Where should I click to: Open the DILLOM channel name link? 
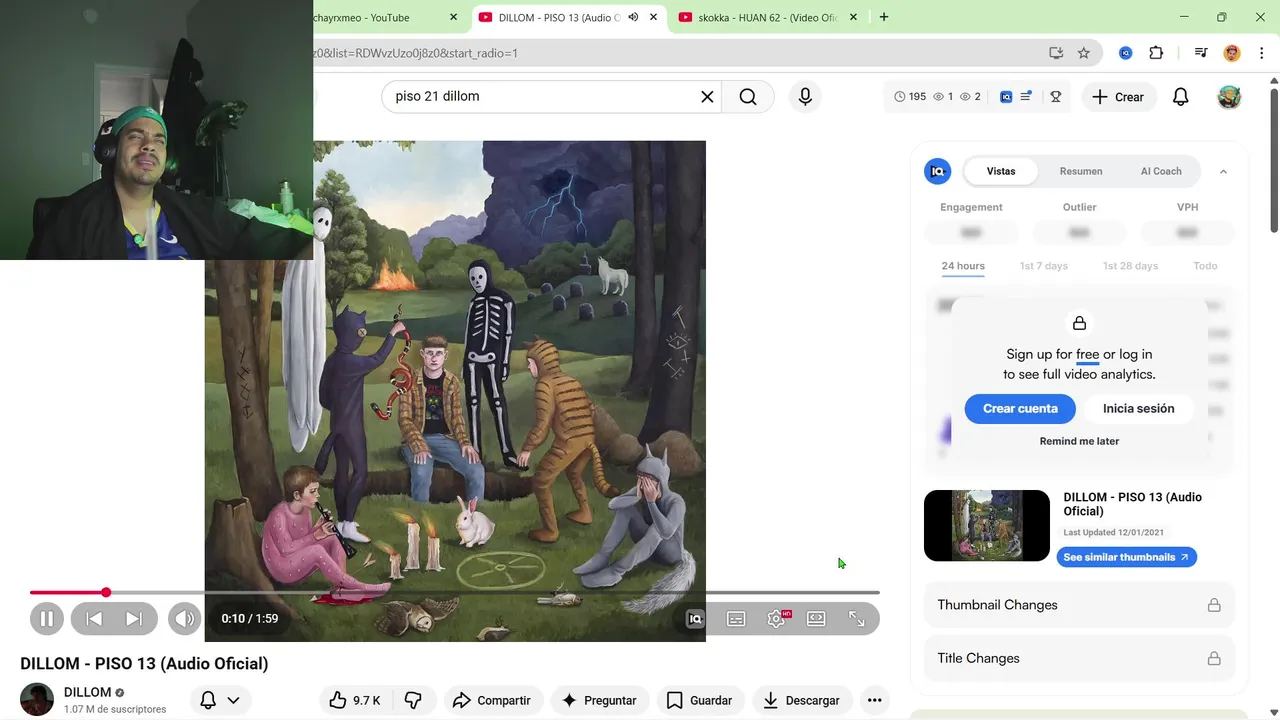(87, 692)
